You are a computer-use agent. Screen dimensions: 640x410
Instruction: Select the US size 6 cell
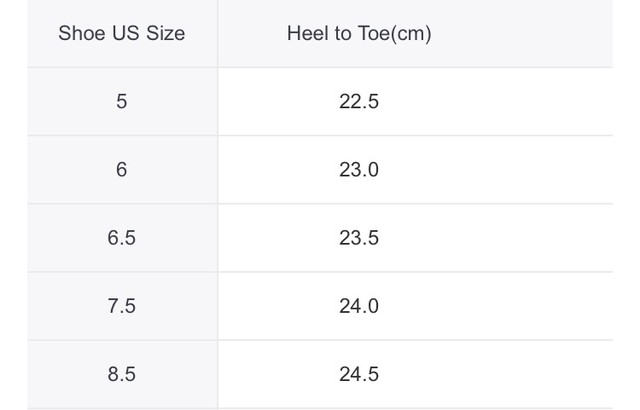coord(122,169)
